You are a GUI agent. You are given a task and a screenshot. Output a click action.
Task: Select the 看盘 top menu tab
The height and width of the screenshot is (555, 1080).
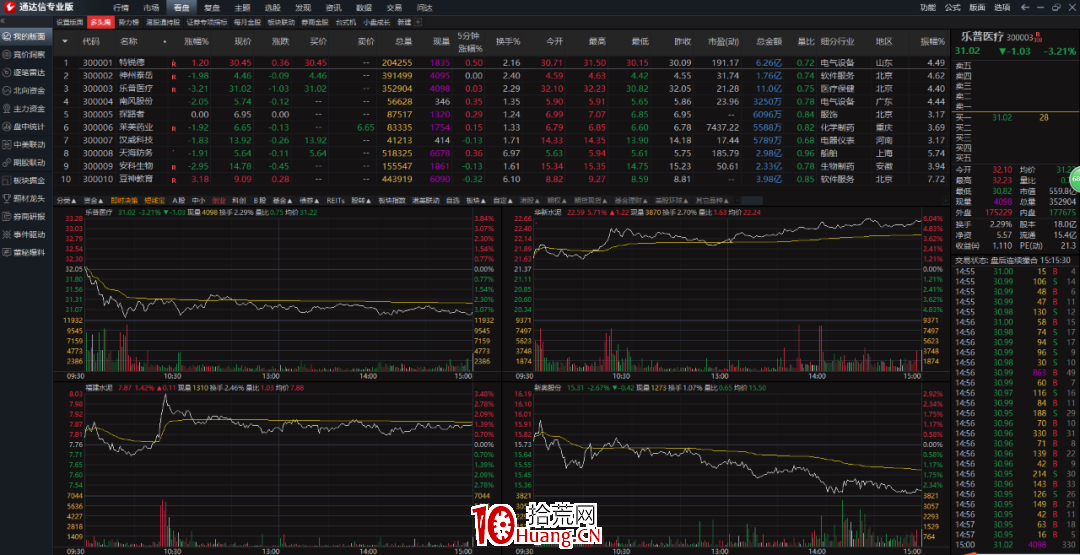pos(181,8)
